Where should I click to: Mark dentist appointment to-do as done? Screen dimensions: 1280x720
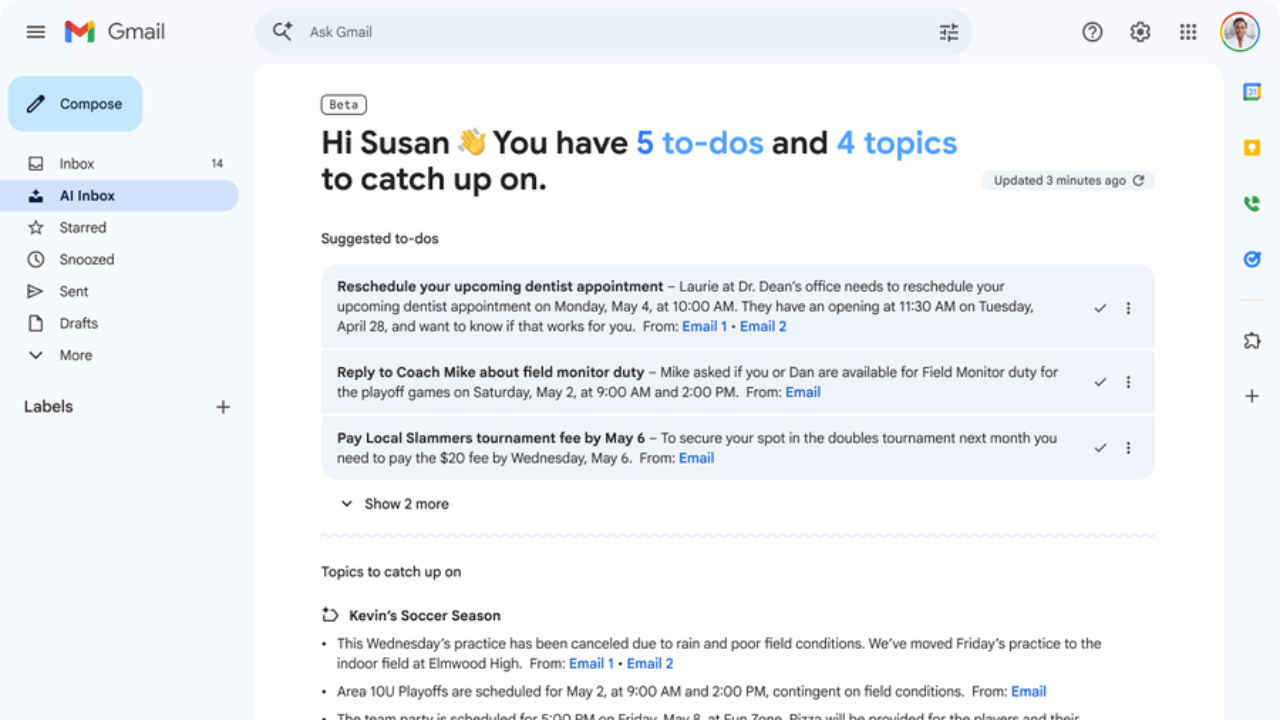pos(1100,308)
